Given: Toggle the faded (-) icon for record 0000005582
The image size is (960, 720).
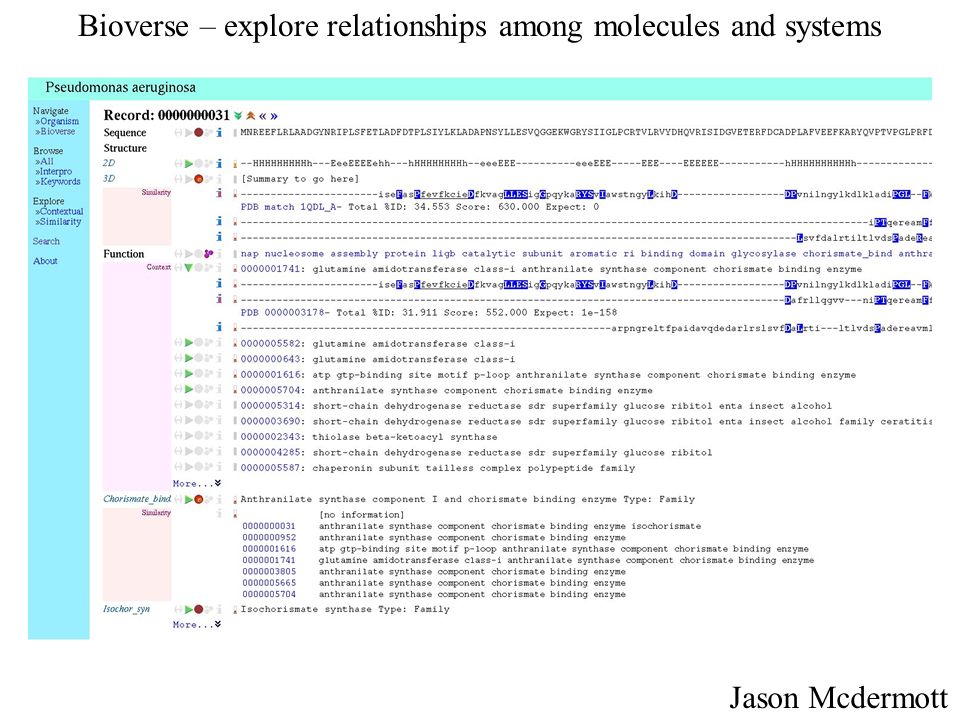Looking at the screenshot, I should 178,343.
